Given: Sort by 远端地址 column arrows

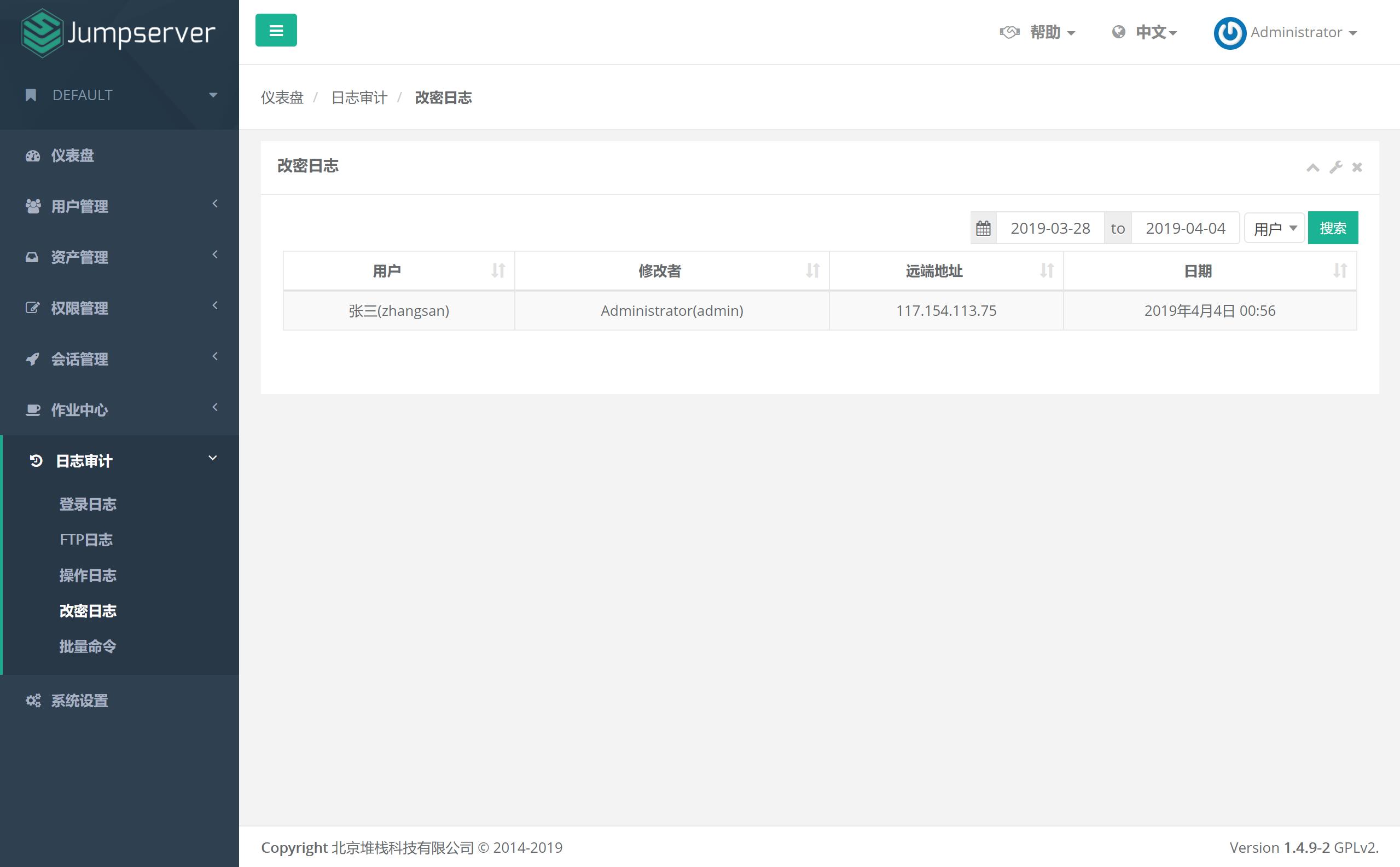Looking at the screenshot, I should pos(1047,270).
